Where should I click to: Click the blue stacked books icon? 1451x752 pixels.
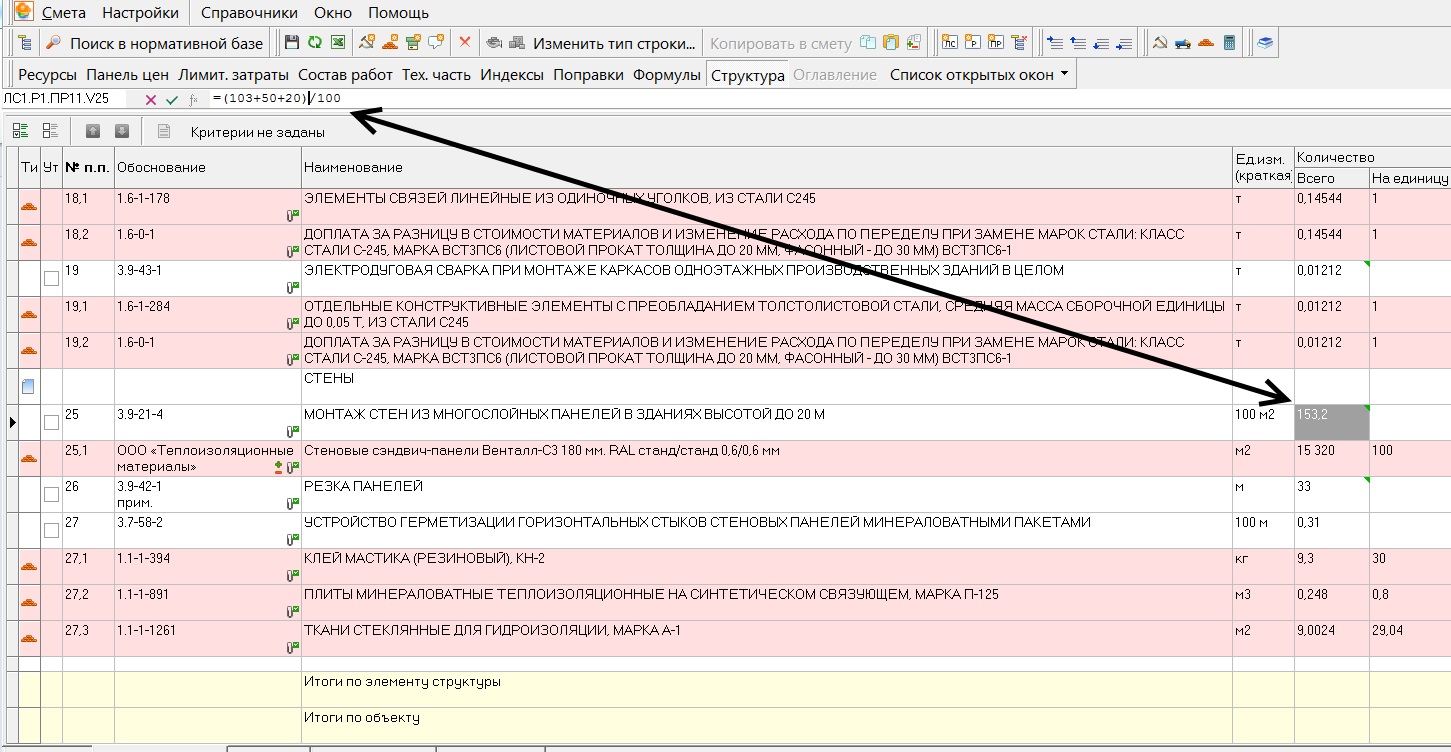(1265, 43)
